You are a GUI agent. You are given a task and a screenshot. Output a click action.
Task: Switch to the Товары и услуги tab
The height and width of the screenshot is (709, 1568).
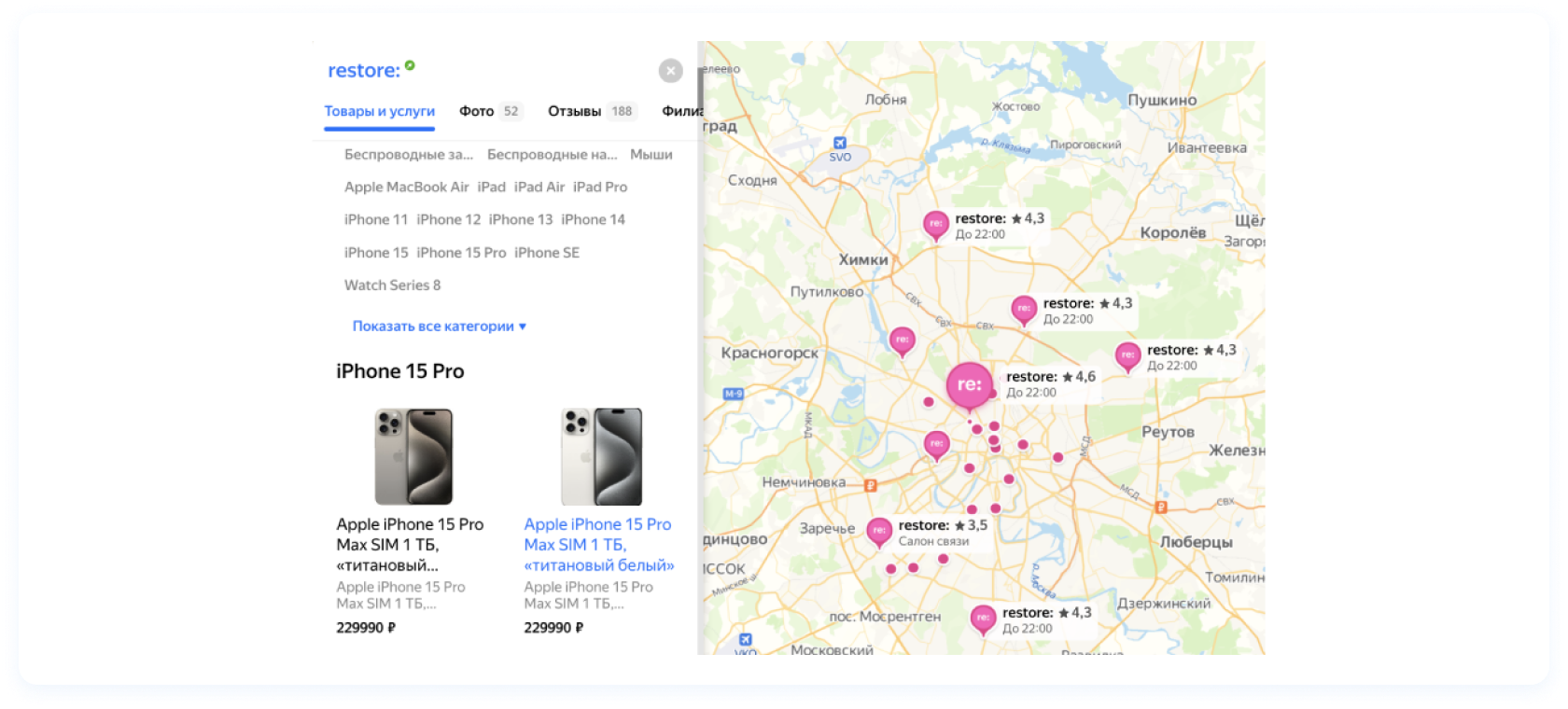point(379,111)
